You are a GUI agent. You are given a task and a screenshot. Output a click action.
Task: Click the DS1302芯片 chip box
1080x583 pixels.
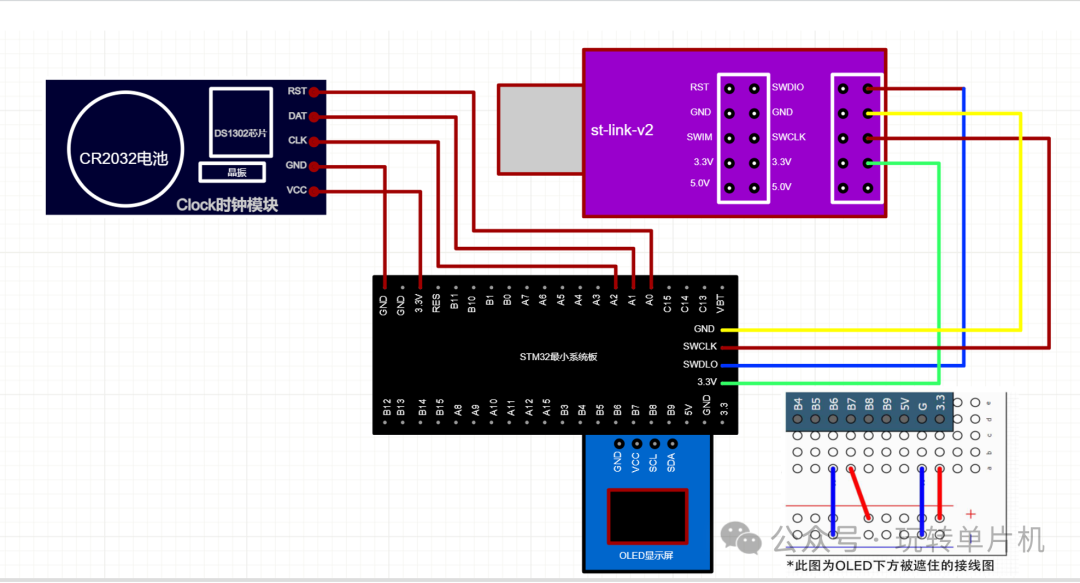point(240,123)
